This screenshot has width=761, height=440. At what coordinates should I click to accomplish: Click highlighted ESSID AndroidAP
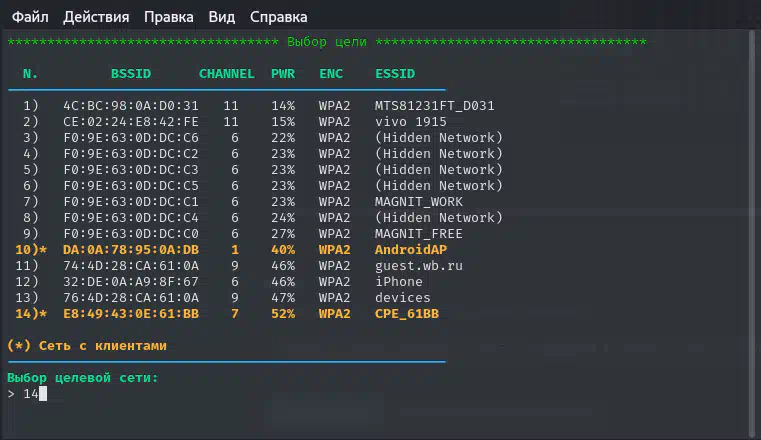[x=411, y=250]
